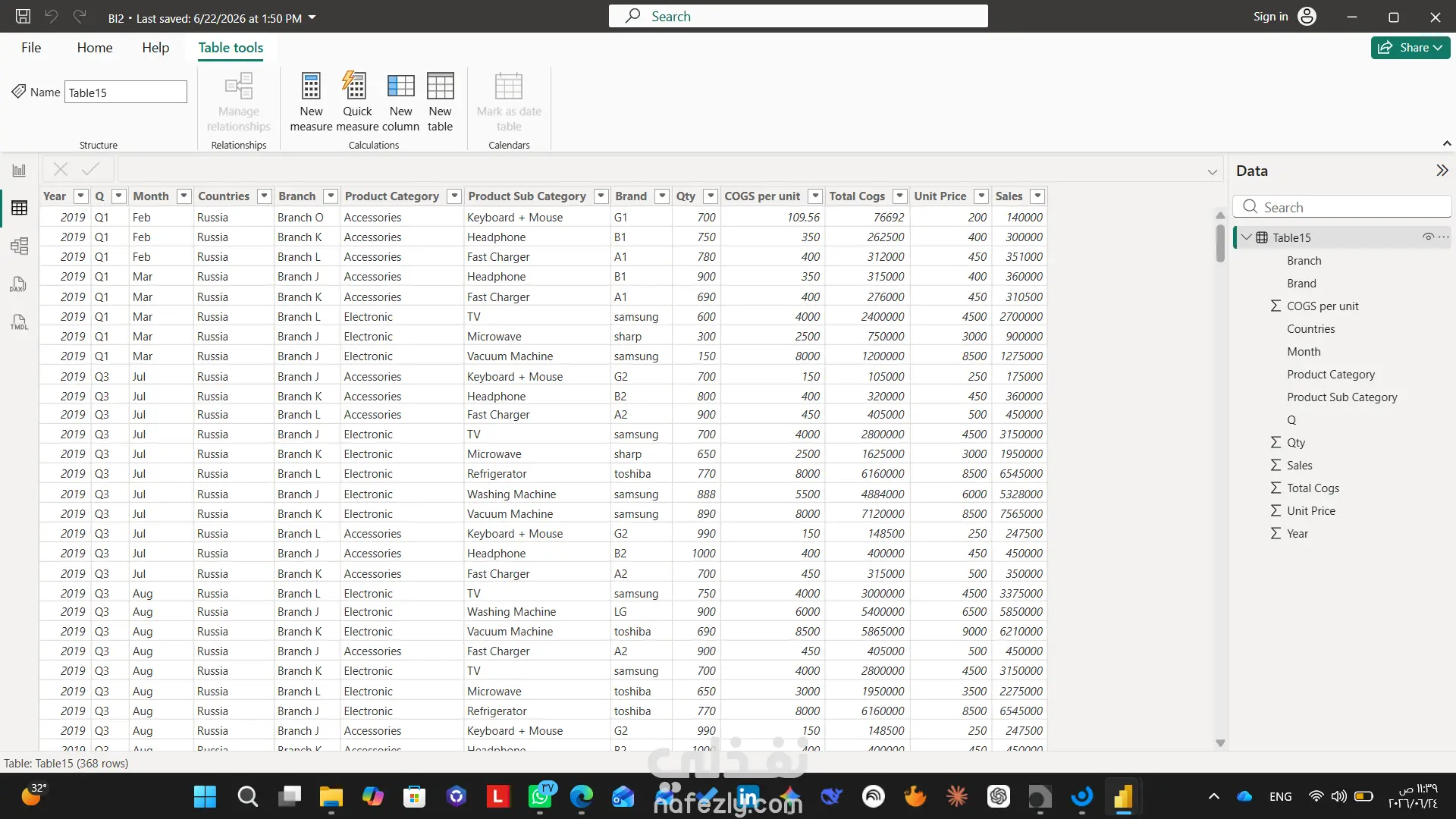Open Power BI taskbar icon
This screenshot has width=1456, height=819.
(1122, 796)
